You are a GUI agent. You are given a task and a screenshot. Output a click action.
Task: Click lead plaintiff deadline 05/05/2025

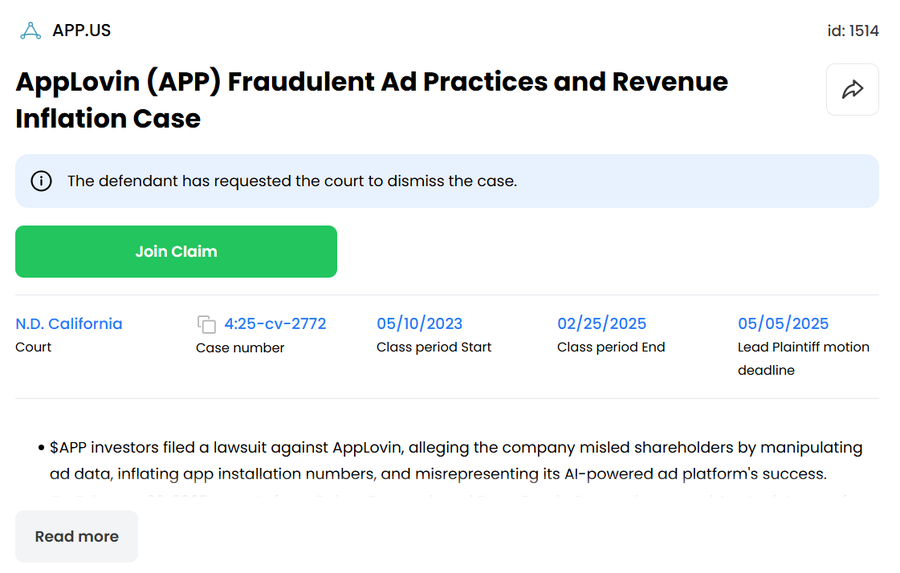(x=783, y=324)
